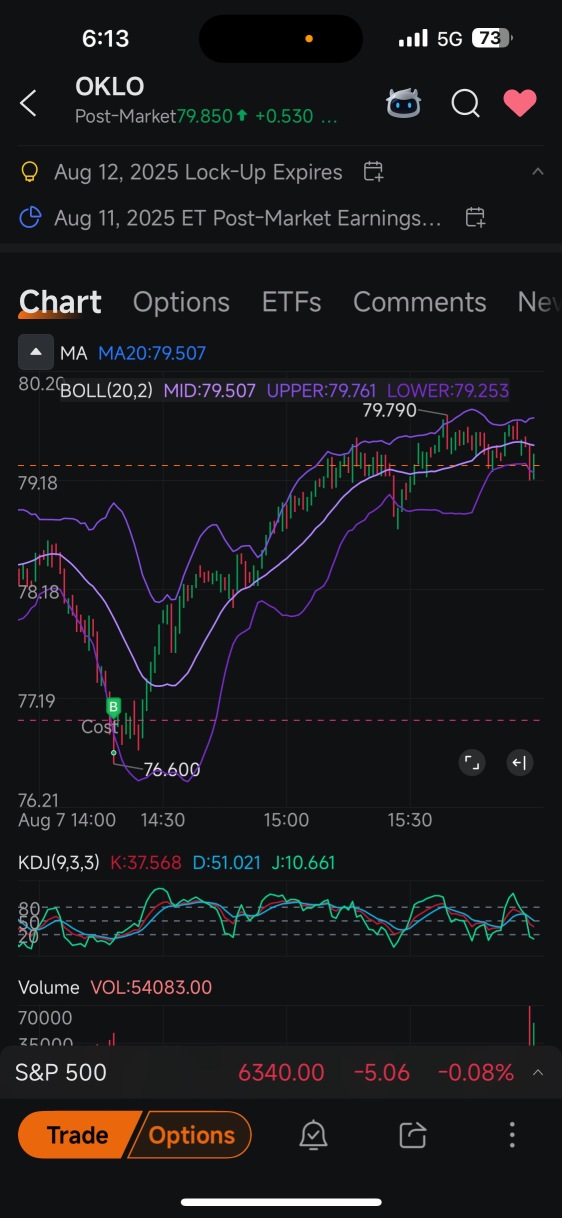Tap the back arrow

click(28, 102)
